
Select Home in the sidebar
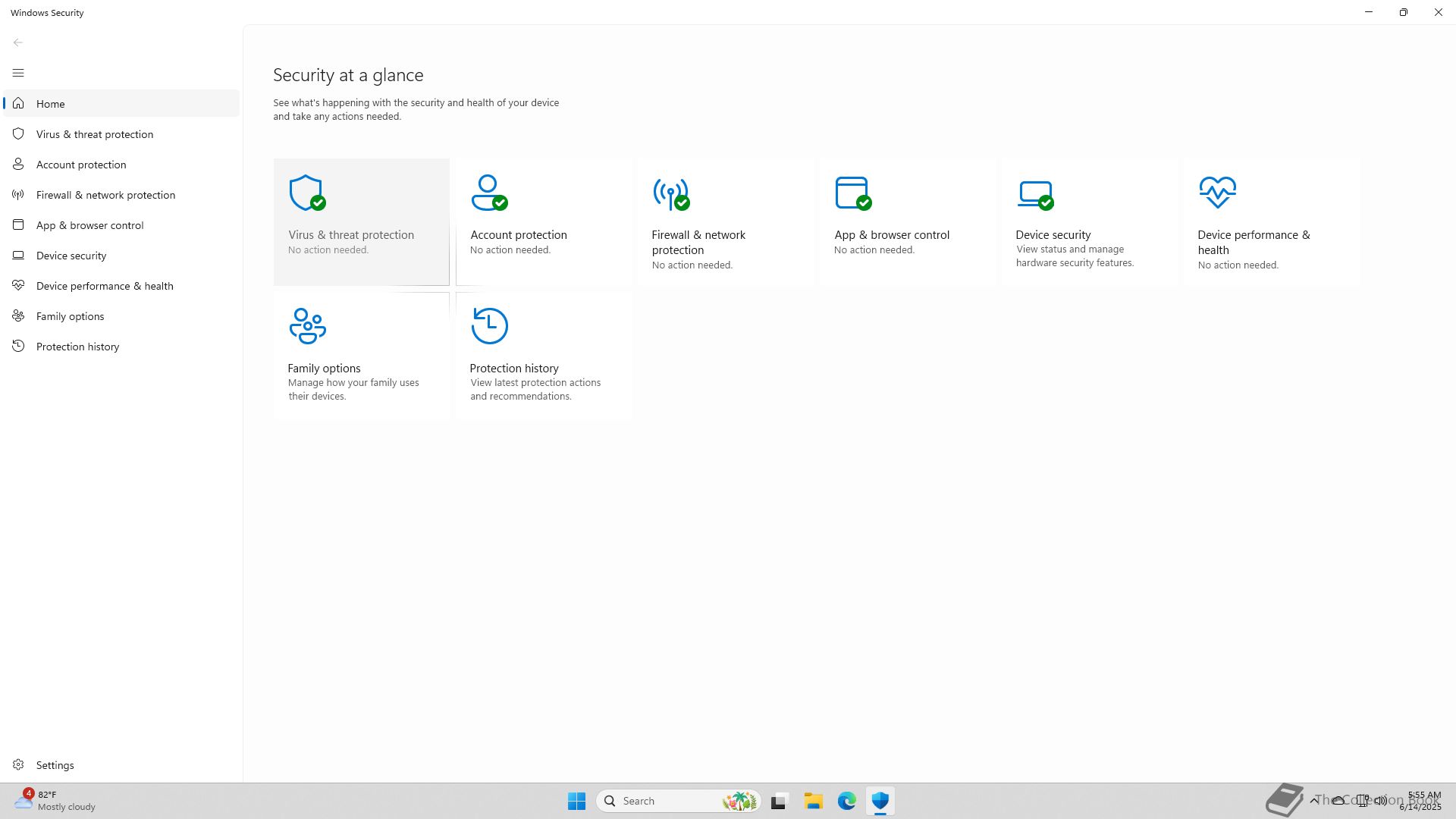51,104
